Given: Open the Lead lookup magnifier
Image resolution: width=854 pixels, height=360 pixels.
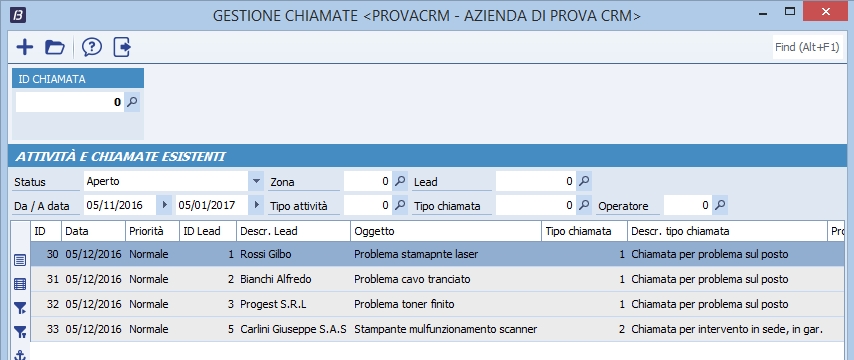Looking at the screenshot, I should pos(583,181).
